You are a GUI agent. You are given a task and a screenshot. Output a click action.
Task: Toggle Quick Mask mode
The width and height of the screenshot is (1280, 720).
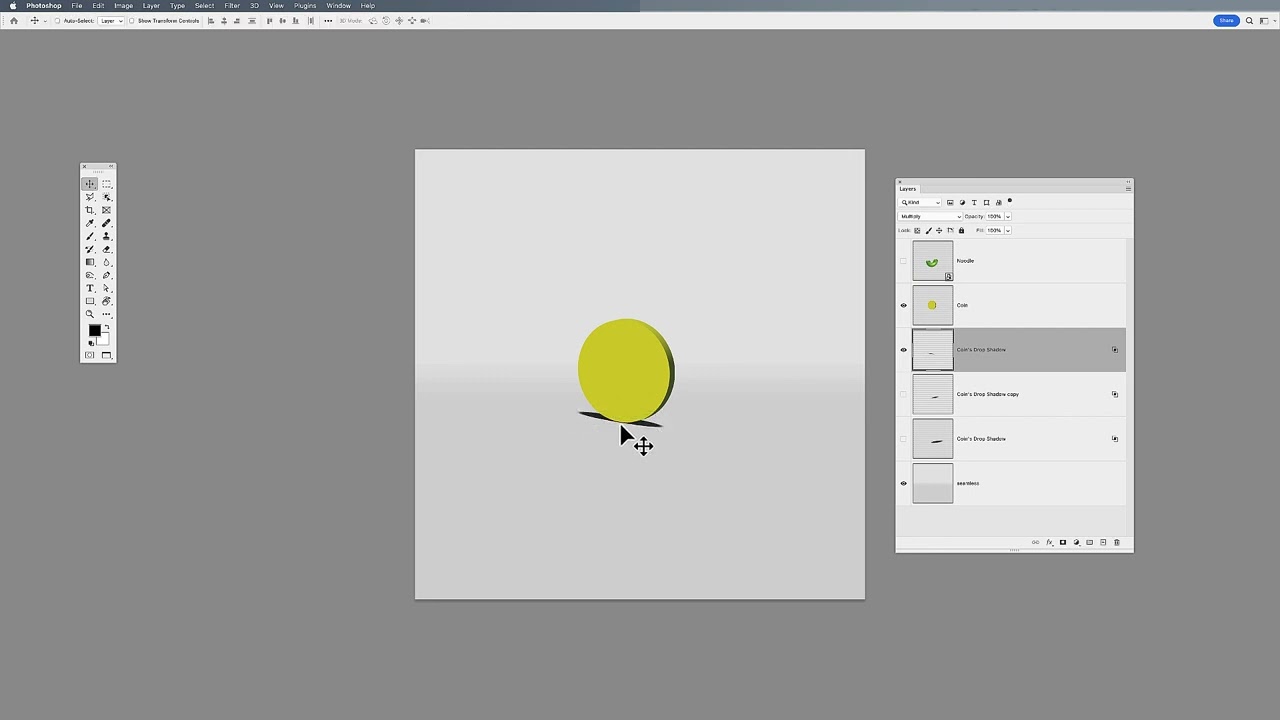(x=90, y=355)
